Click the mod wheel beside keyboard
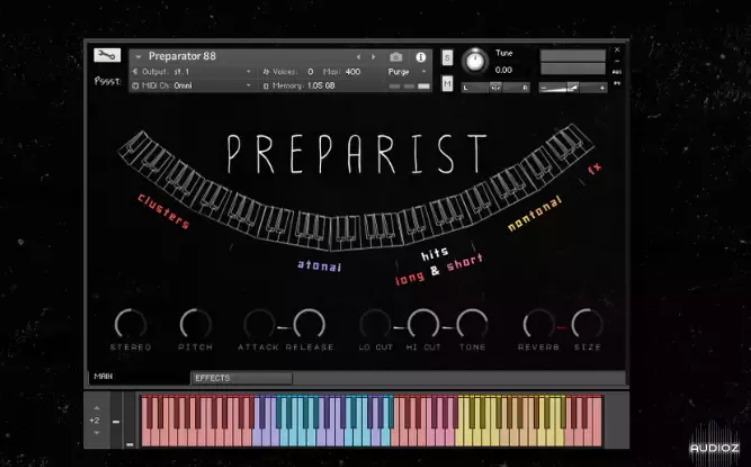Viewport: 751px width, 467px height. (130, 421)
